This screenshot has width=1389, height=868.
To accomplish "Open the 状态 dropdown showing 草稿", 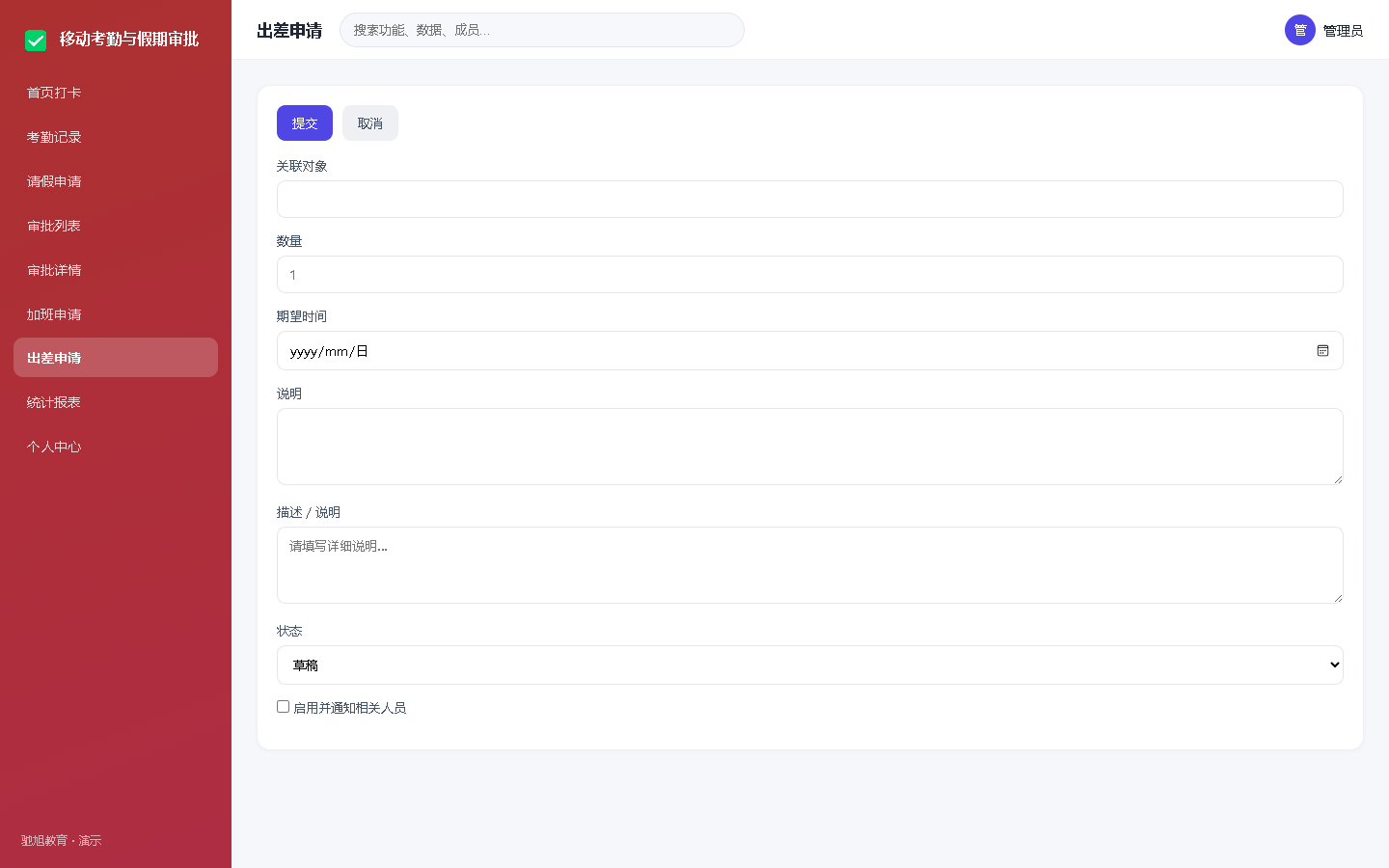I will click(809, 665).
